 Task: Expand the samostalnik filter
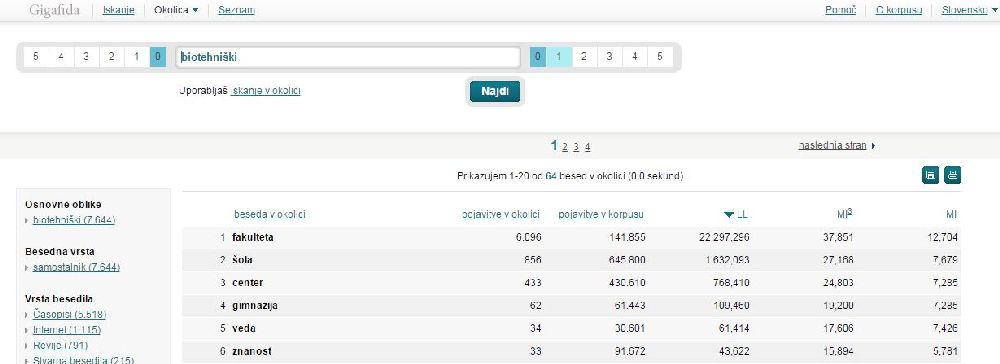(x=76, y=267)
